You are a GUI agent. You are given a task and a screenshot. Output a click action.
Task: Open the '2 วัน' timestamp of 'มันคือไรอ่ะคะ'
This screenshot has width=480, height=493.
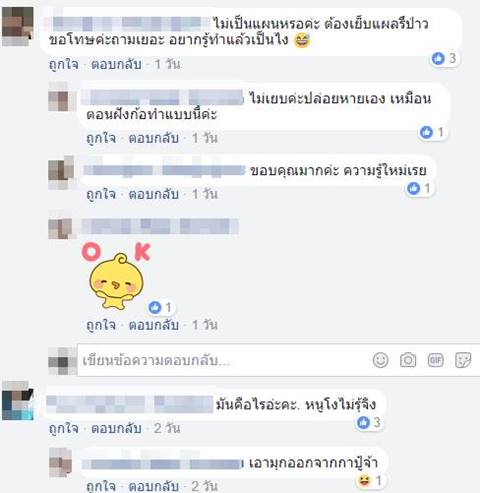point(167,428)
